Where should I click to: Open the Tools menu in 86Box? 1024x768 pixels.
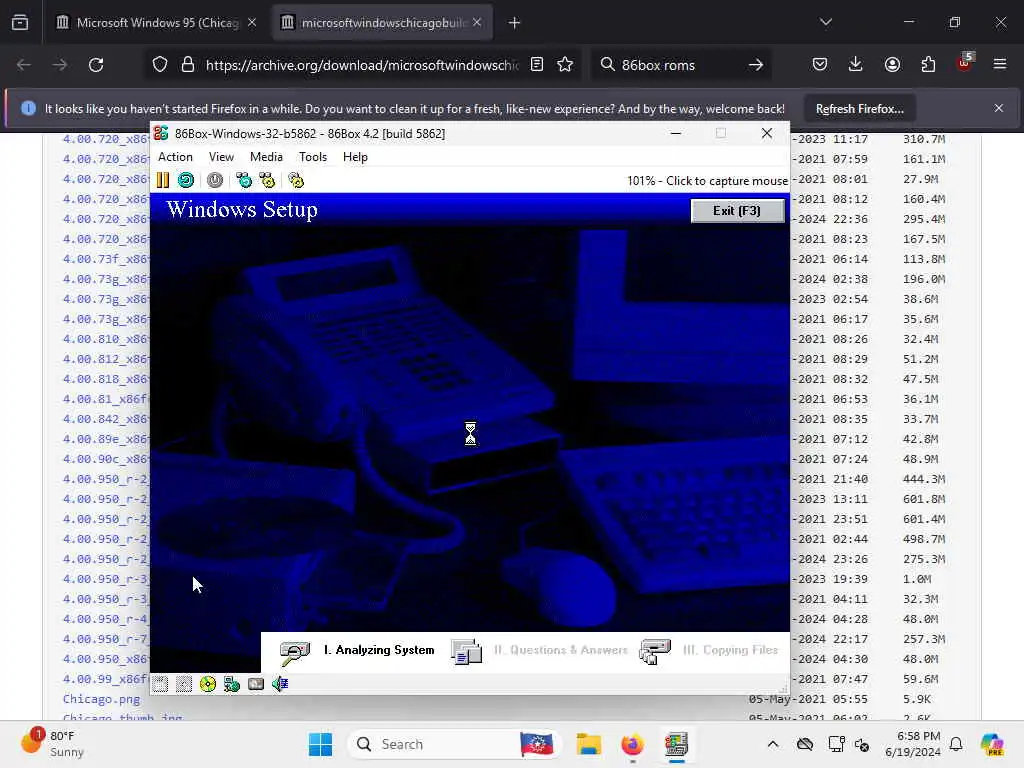pyautogui.click(x=313, y=157)
